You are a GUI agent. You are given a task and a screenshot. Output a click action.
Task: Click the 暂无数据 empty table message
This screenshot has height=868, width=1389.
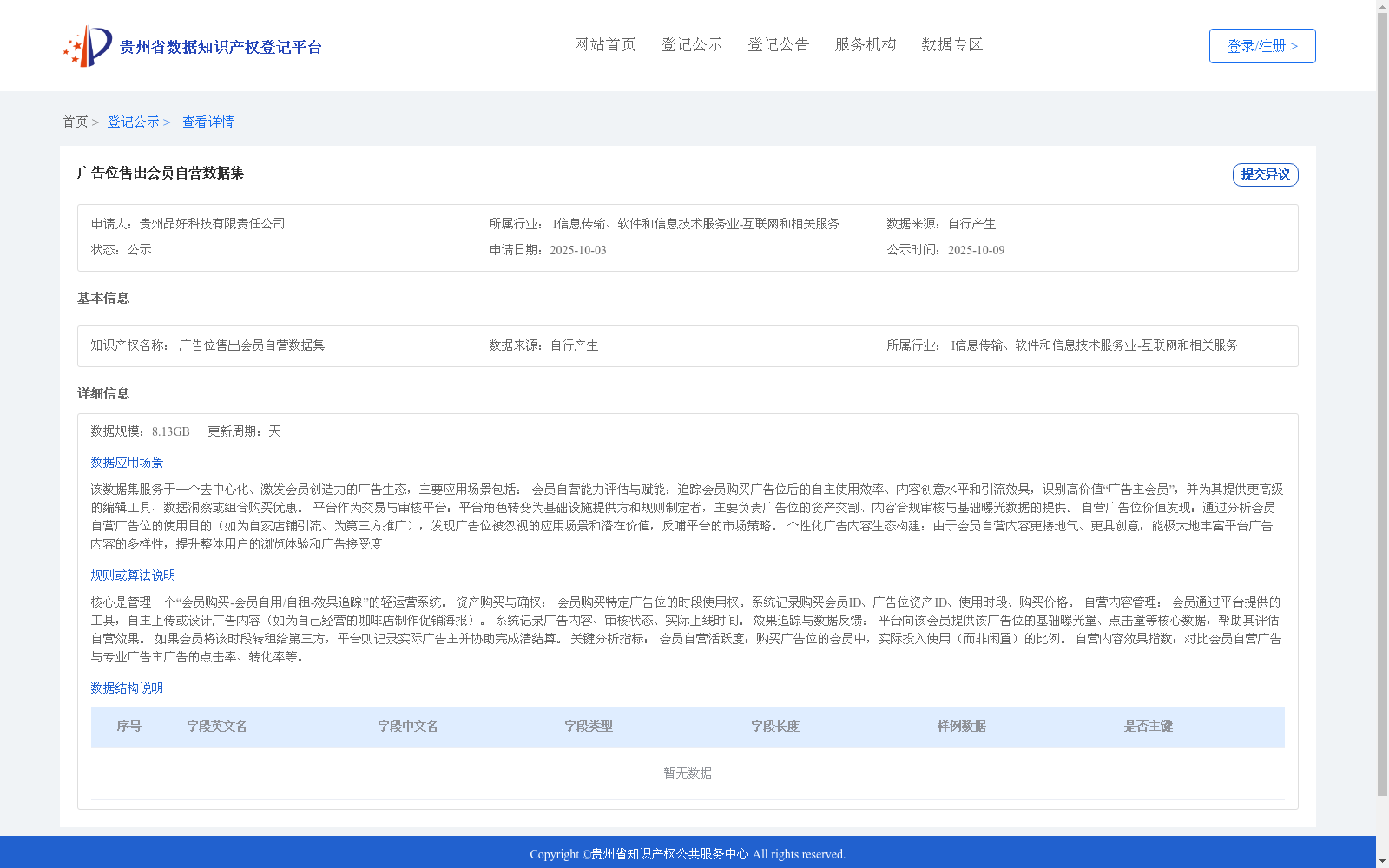click(688, 773)
